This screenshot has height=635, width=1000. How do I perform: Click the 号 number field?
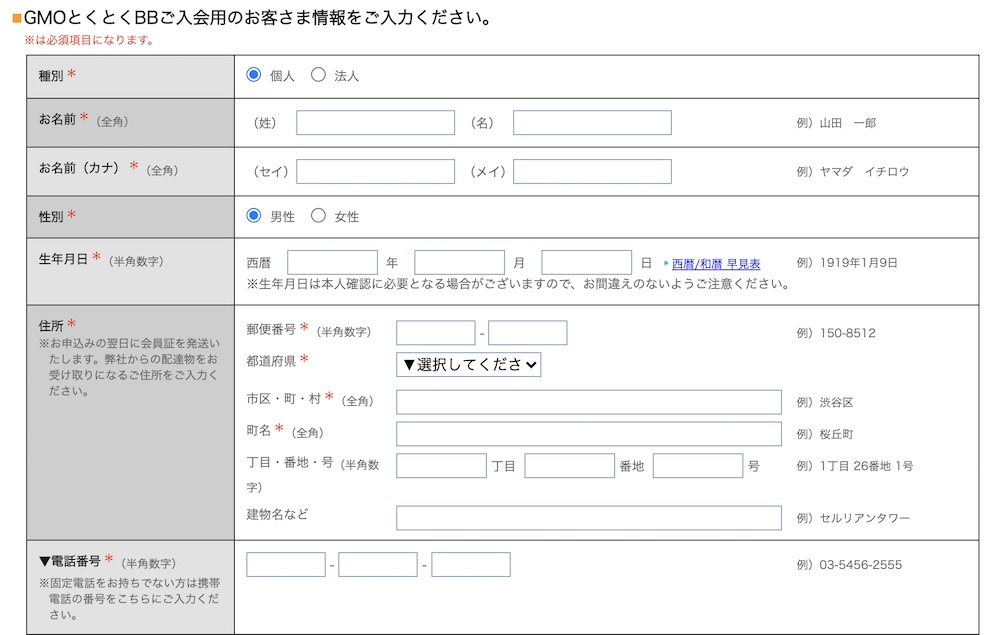coord(698,466)
